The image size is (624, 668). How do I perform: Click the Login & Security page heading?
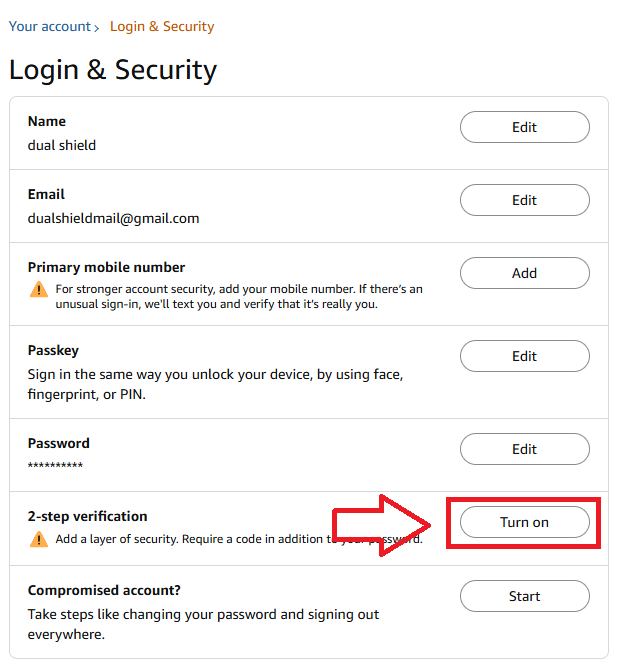113,70
